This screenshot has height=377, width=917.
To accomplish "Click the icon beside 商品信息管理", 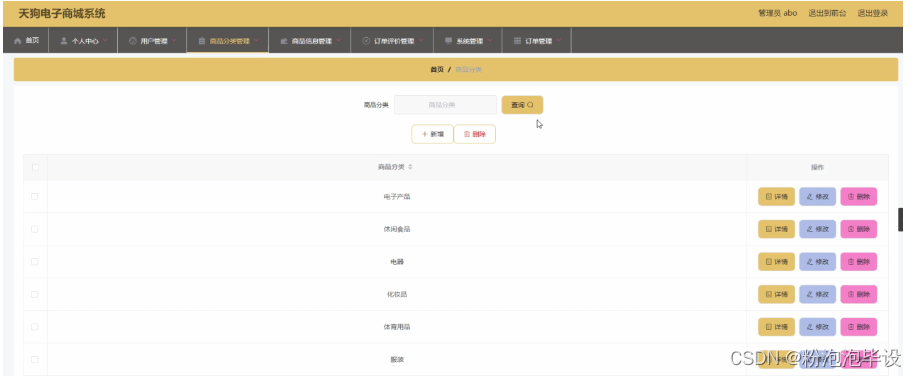I will (284, 41).
